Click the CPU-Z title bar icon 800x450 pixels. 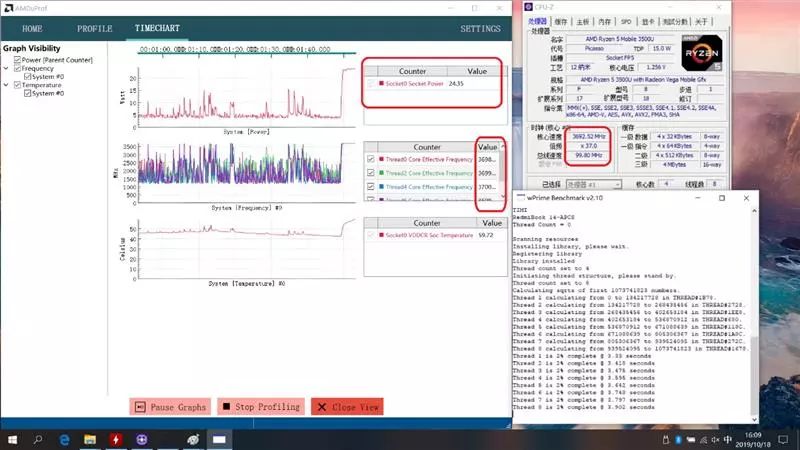click(x=529, y=7)
